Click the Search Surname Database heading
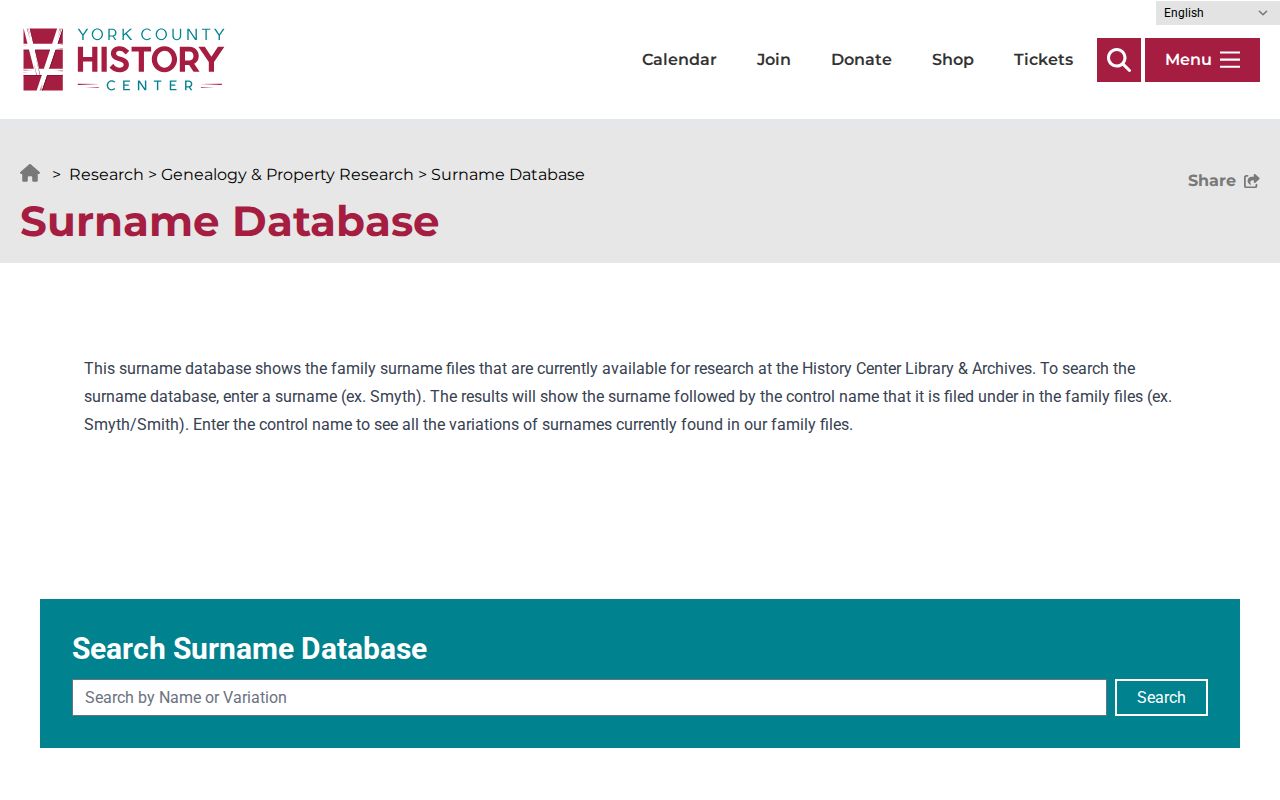Screen dimensions: 1280x800 [250, 648]
